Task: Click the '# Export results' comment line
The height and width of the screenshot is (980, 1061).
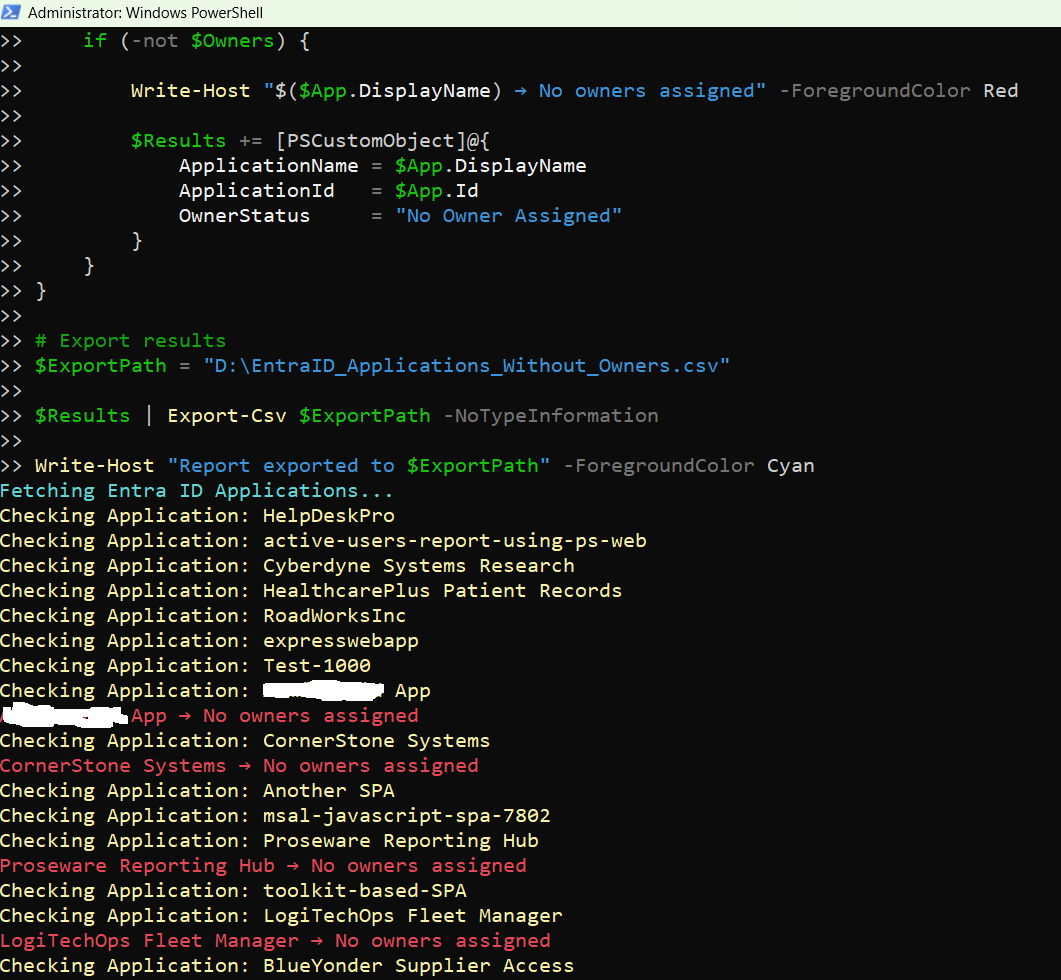Action: pyautogui.click(x=130, y=341)
